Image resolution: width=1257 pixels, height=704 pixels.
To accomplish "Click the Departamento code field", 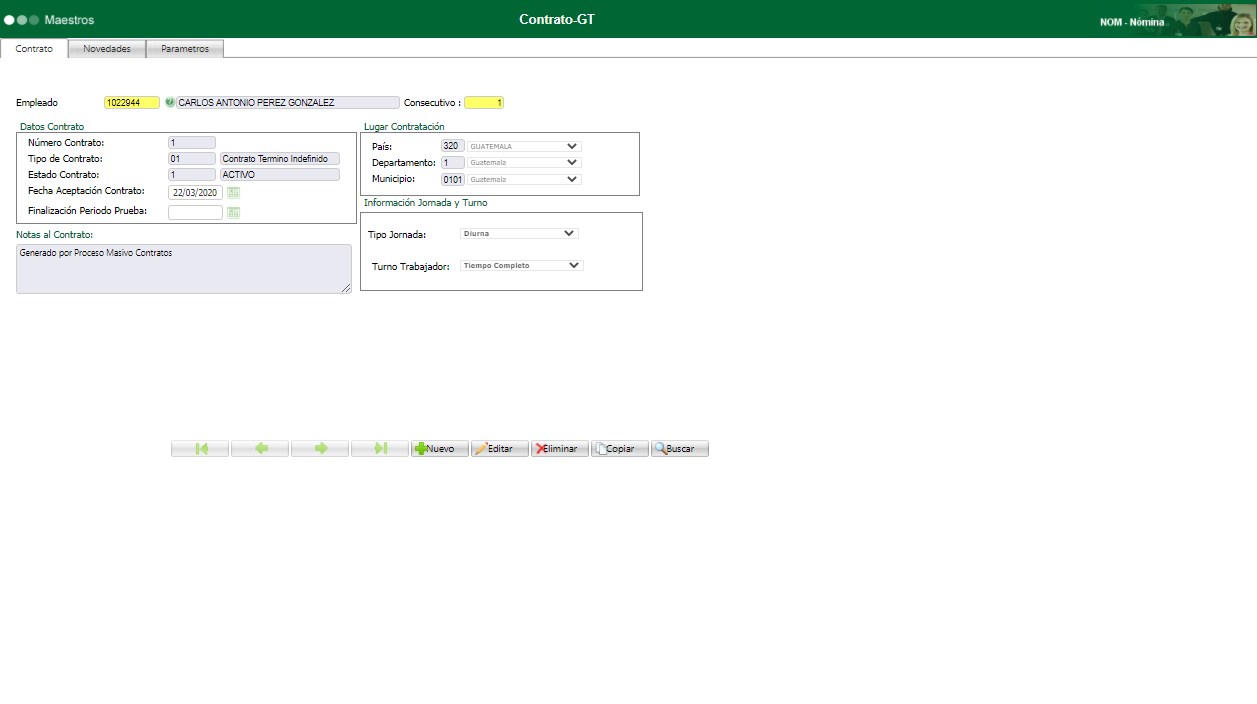I will click(x=453, y=162).
